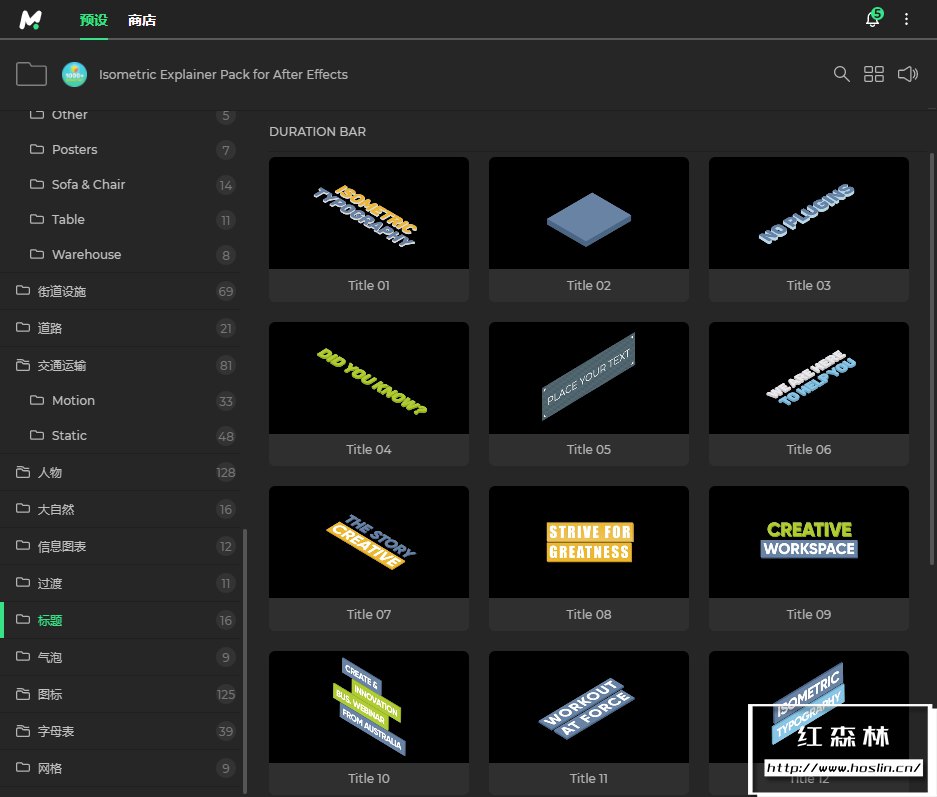Screen dimensions: 937x797
Task: Select the Sofa & Chair folder
Action: click(x=120, y=185)
